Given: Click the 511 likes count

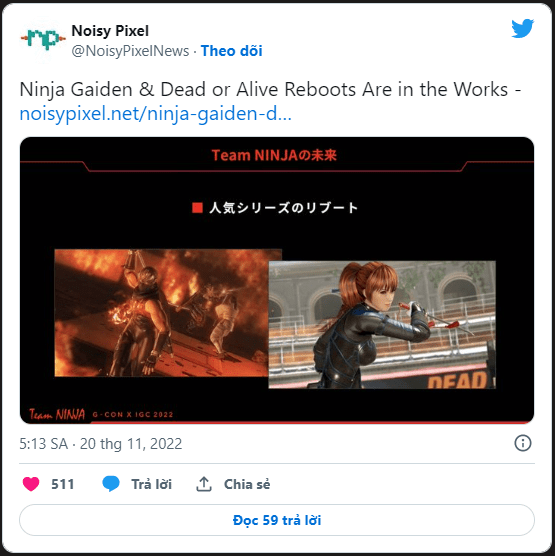Looking at the screenshot, I should (63, 484).
